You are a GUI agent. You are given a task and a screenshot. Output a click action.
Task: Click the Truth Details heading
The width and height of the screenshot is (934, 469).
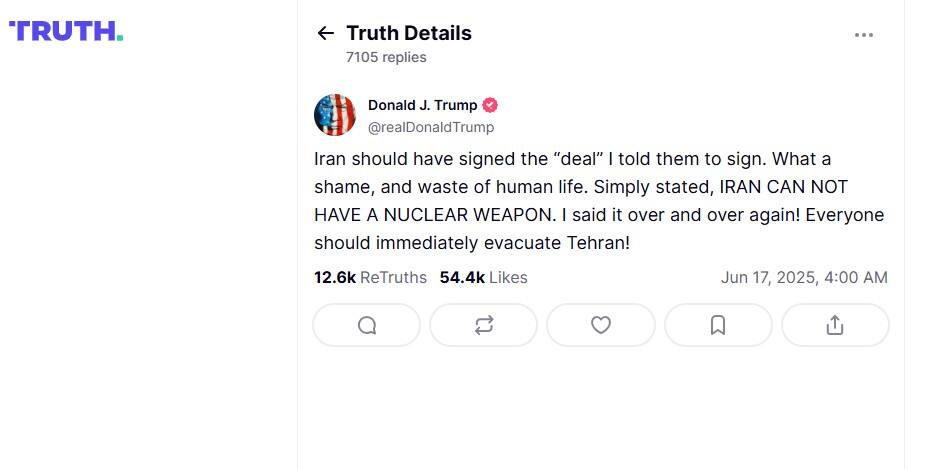408,33
